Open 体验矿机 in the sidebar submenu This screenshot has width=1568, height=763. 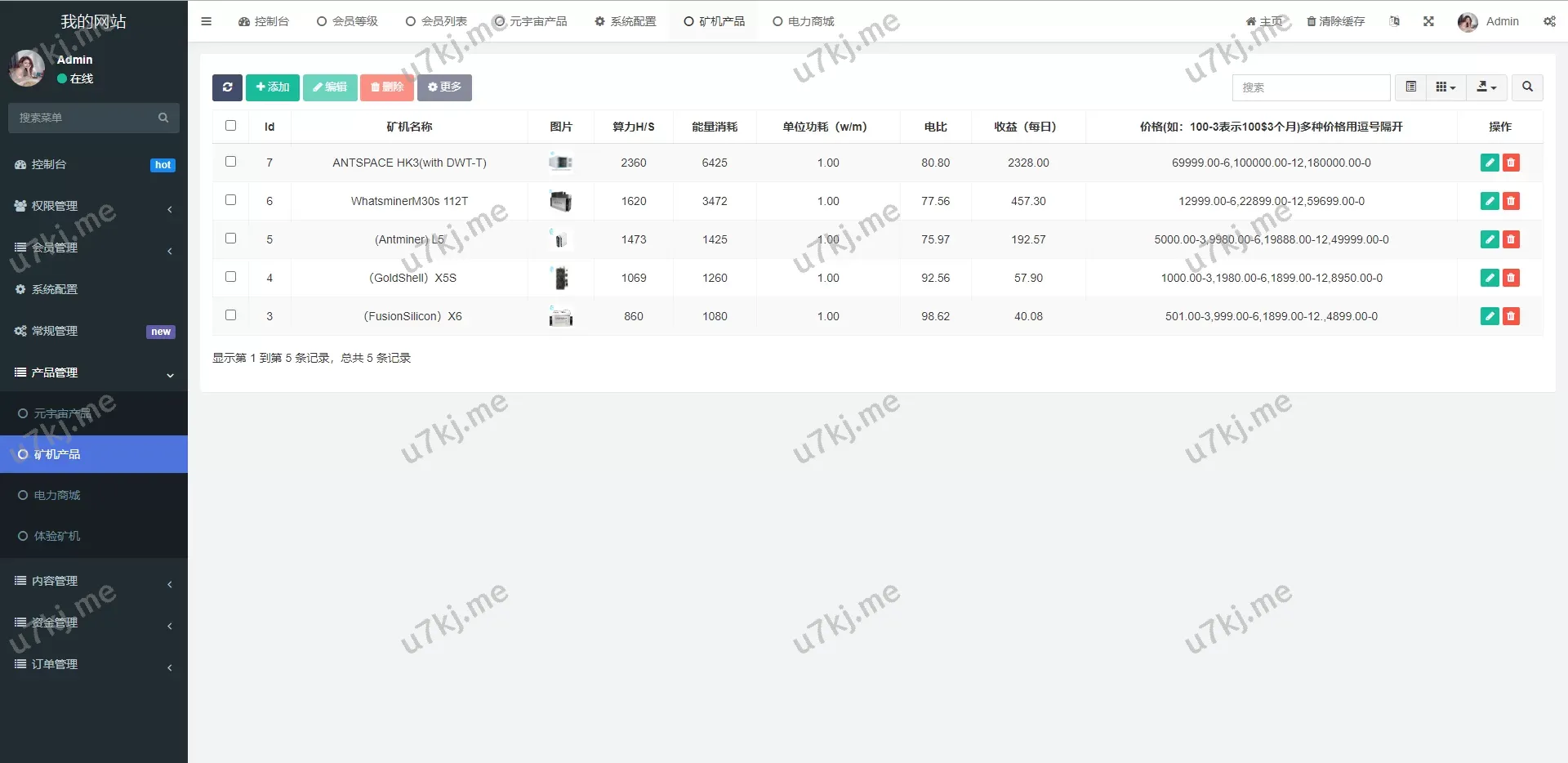57,536
